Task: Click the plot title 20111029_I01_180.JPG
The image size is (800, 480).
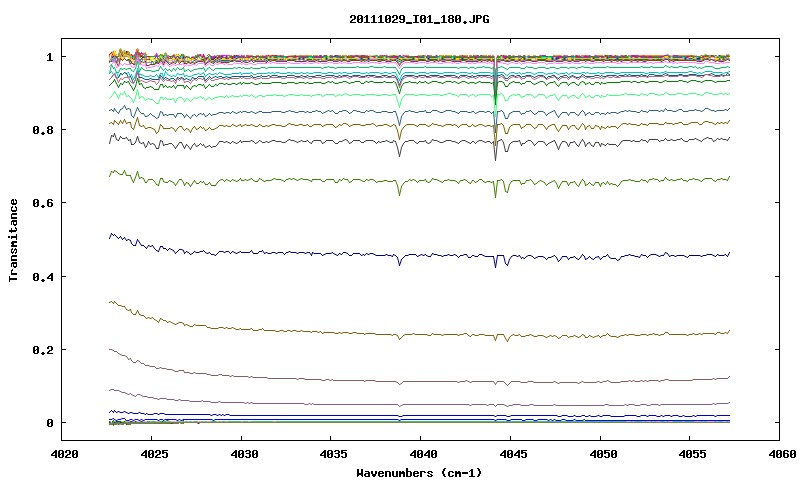Action: (419, 19)
